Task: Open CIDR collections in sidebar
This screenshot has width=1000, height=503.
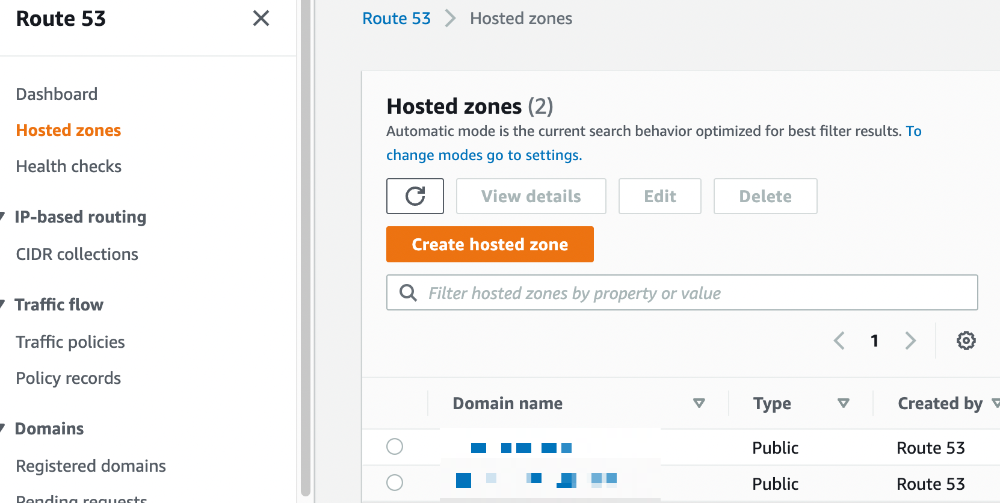Action: (77, 254)
